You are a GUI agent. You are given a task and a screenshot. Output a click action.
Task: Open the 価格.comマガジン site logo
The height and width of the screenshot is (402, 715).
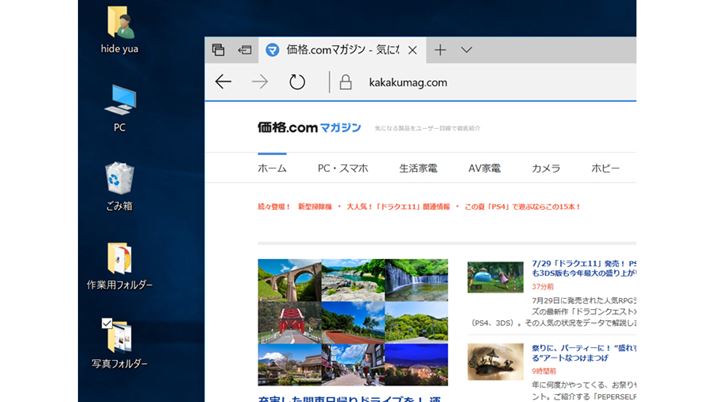point(309,128)
